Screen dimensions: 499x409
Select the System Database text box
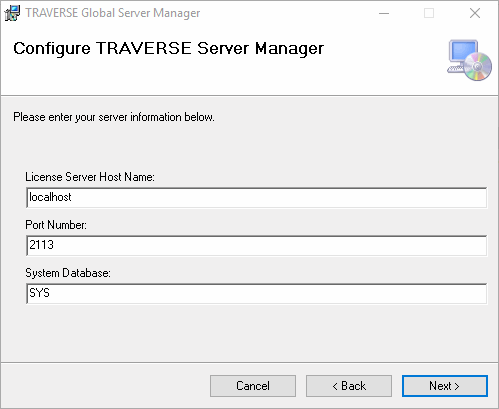[x=256, y=293]
